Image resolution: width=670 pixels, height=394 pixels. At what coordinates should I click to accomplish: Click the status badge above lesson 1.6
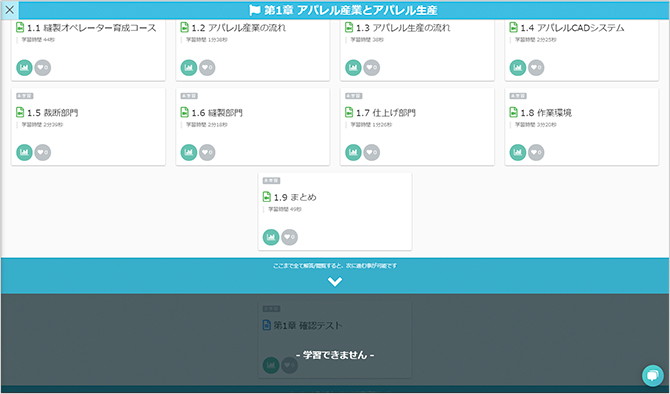(189, 96)
